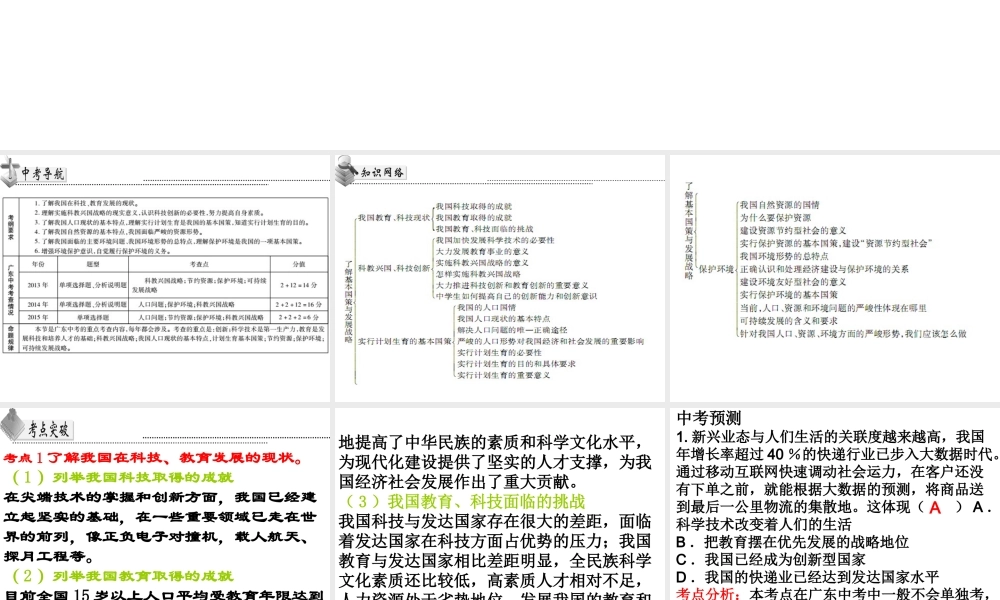Click the red 考点分析 label
Viewport: 1000px width, 600px height.
pos(708,594)
